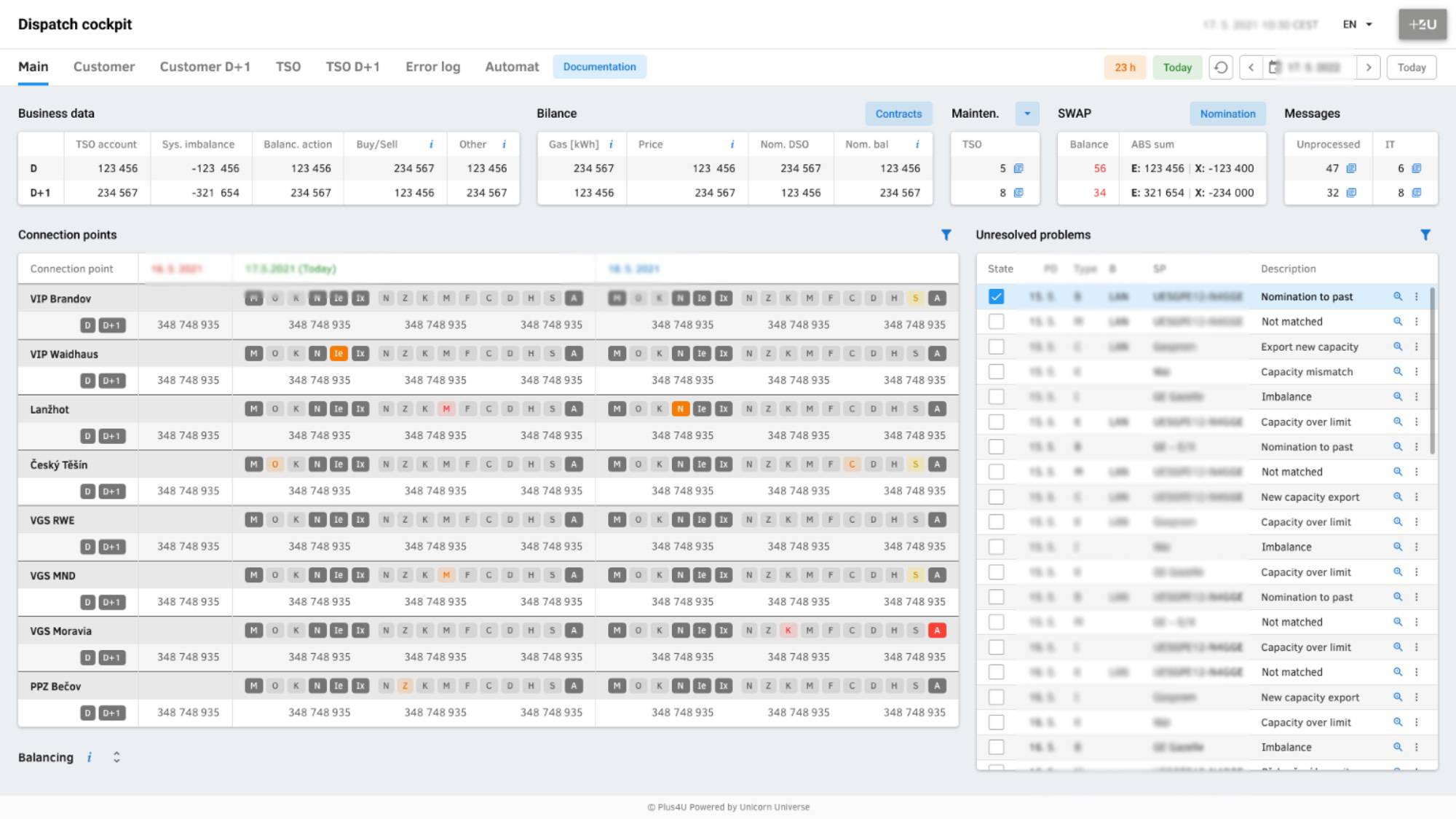Open more options for selected Nomination to past

point(1417,296)
